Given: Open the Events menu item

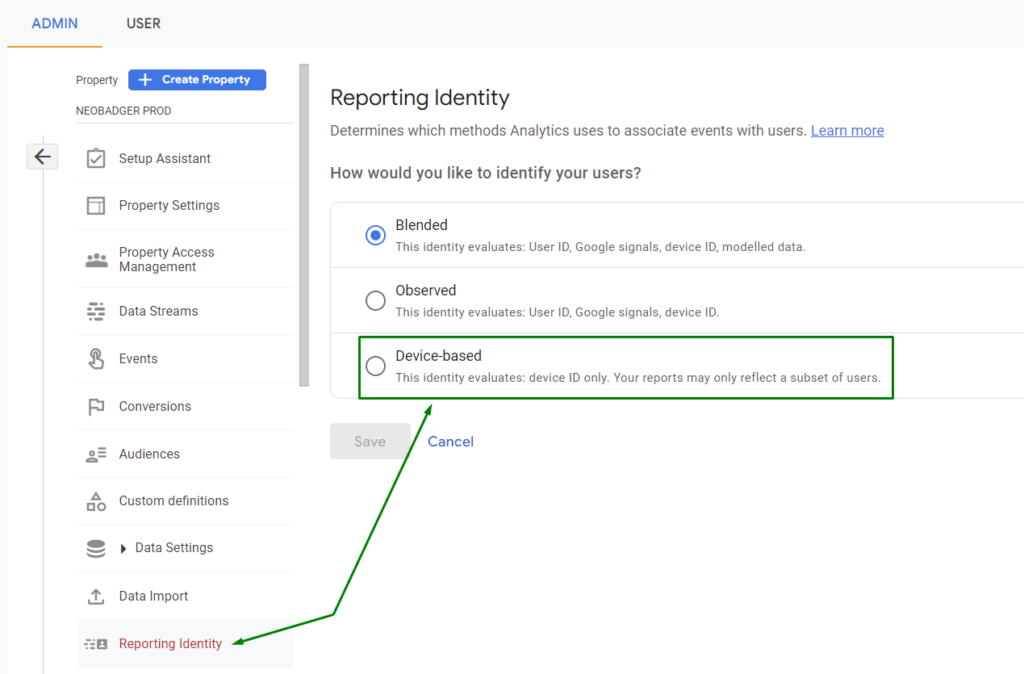Looking at the screenshot, I should point(185,359).
